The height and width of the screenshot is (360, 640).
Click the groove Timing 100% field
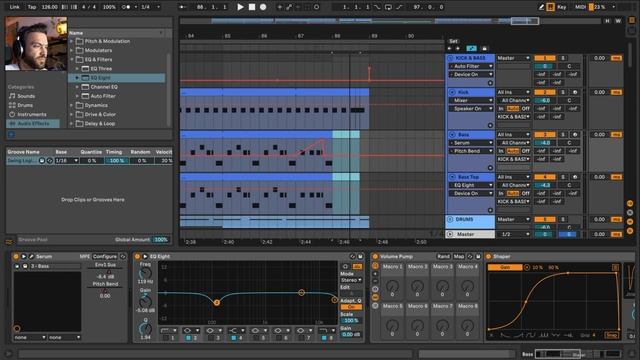point(116,161)
